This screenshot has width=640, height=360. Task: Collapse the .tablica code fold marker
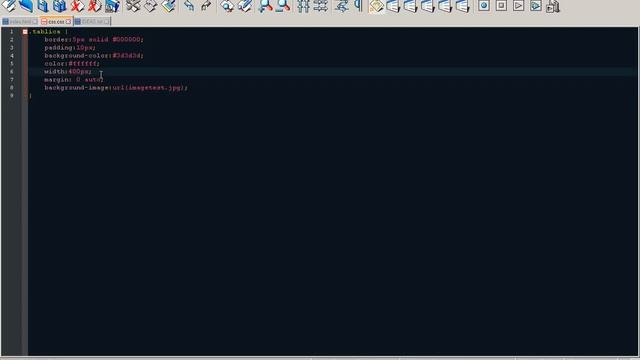point(25,31)
